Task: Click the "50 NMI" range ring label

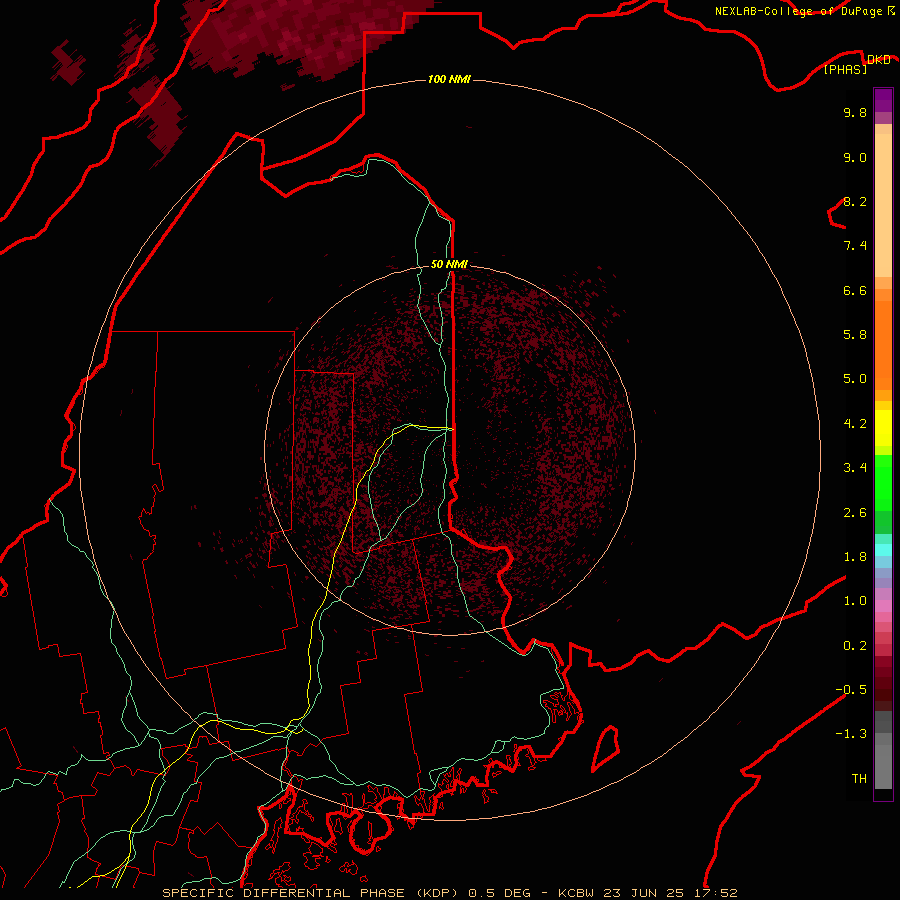Action: (449, 264)
